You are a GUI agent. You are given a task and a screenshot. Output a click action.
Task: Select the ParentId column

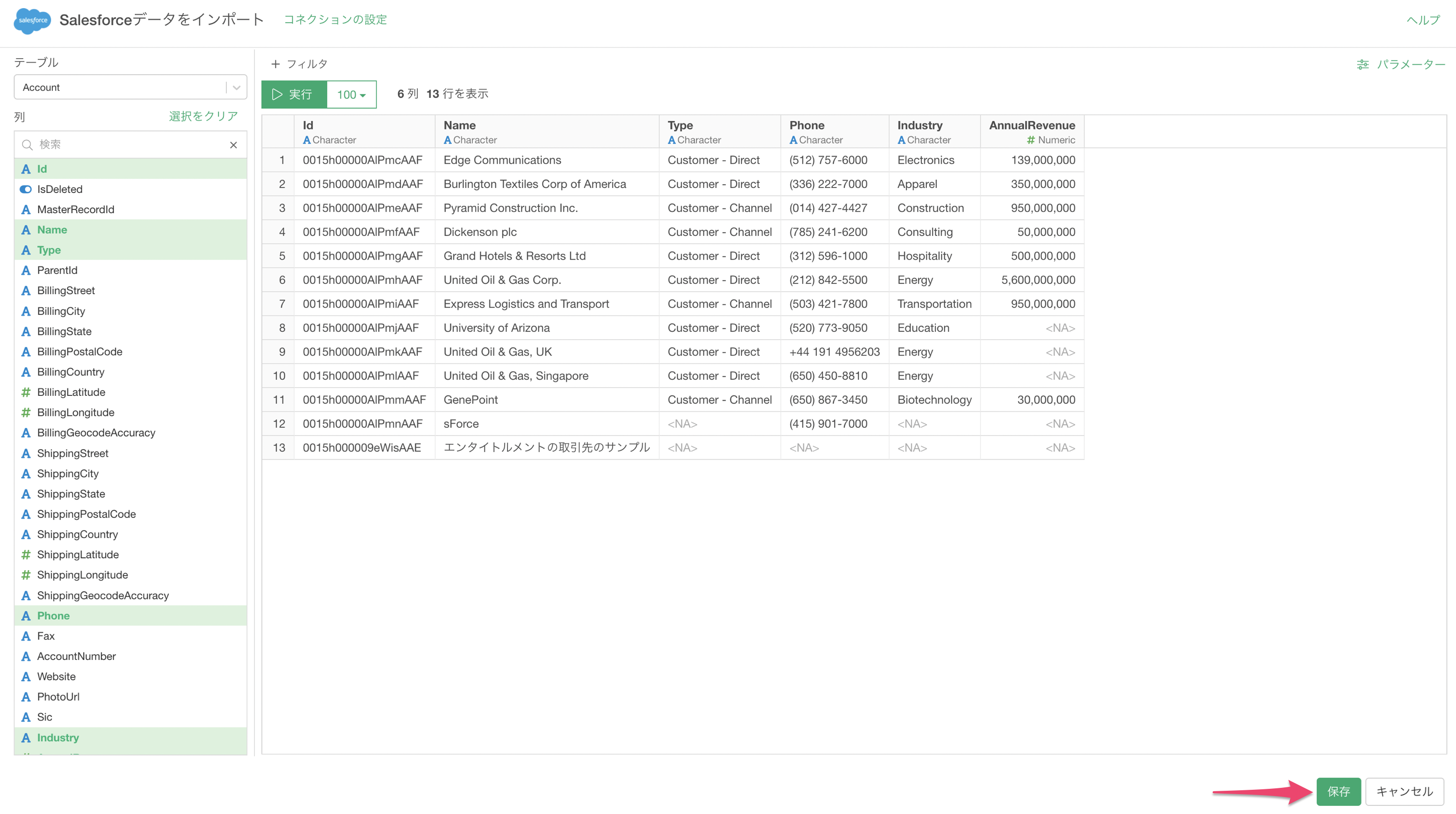pos(130,270)
